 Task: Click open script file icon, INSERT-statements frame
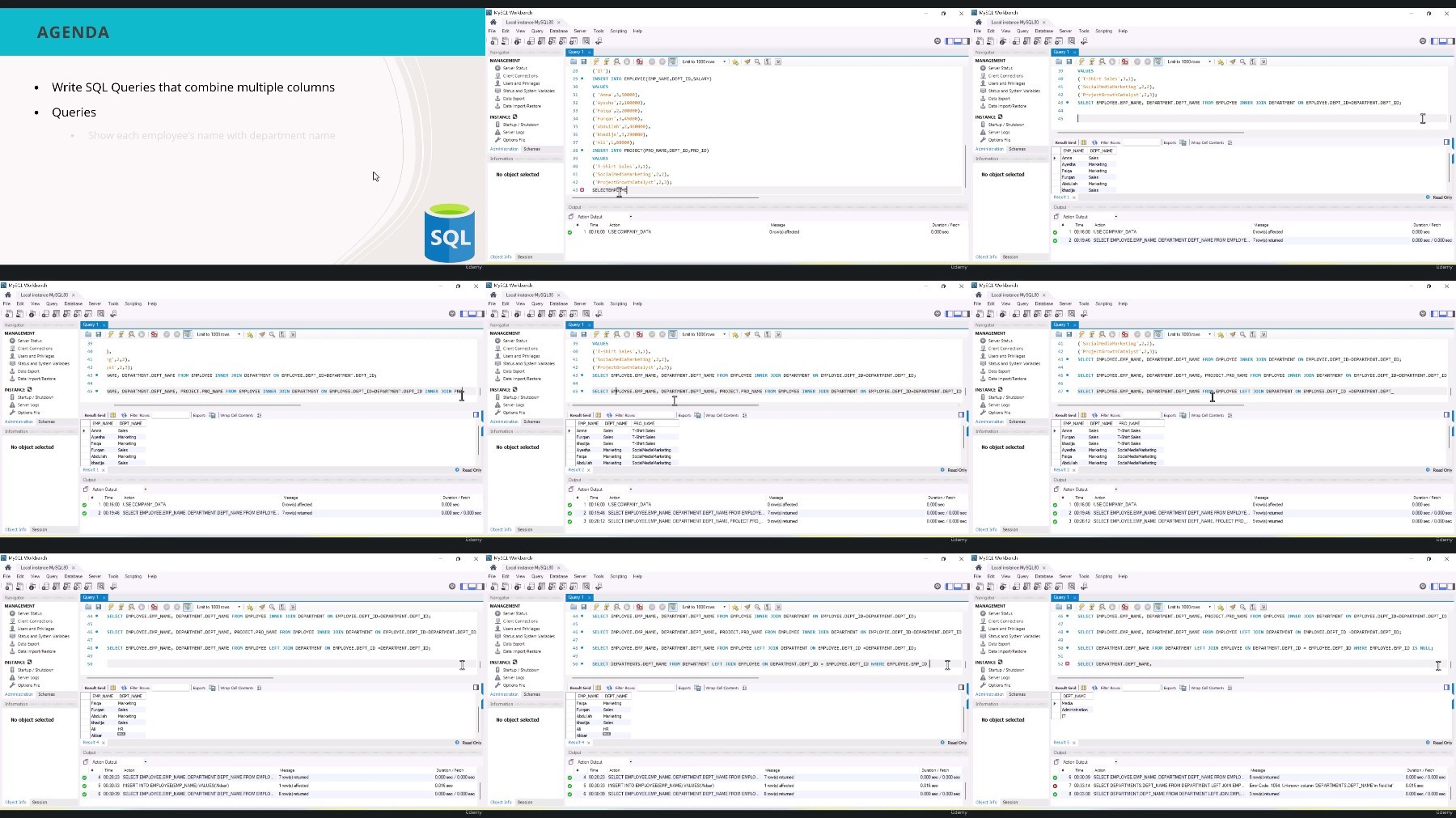tap(574, 61)
